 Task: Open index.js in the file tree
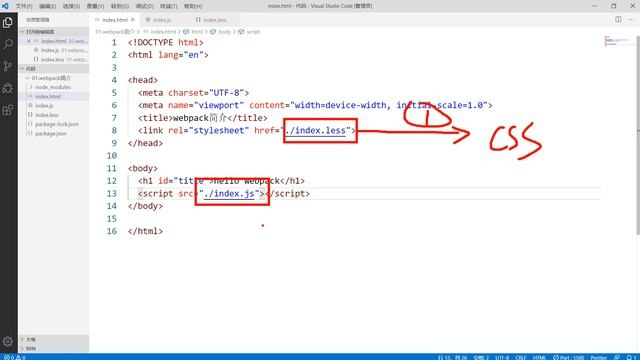(53, 106)
